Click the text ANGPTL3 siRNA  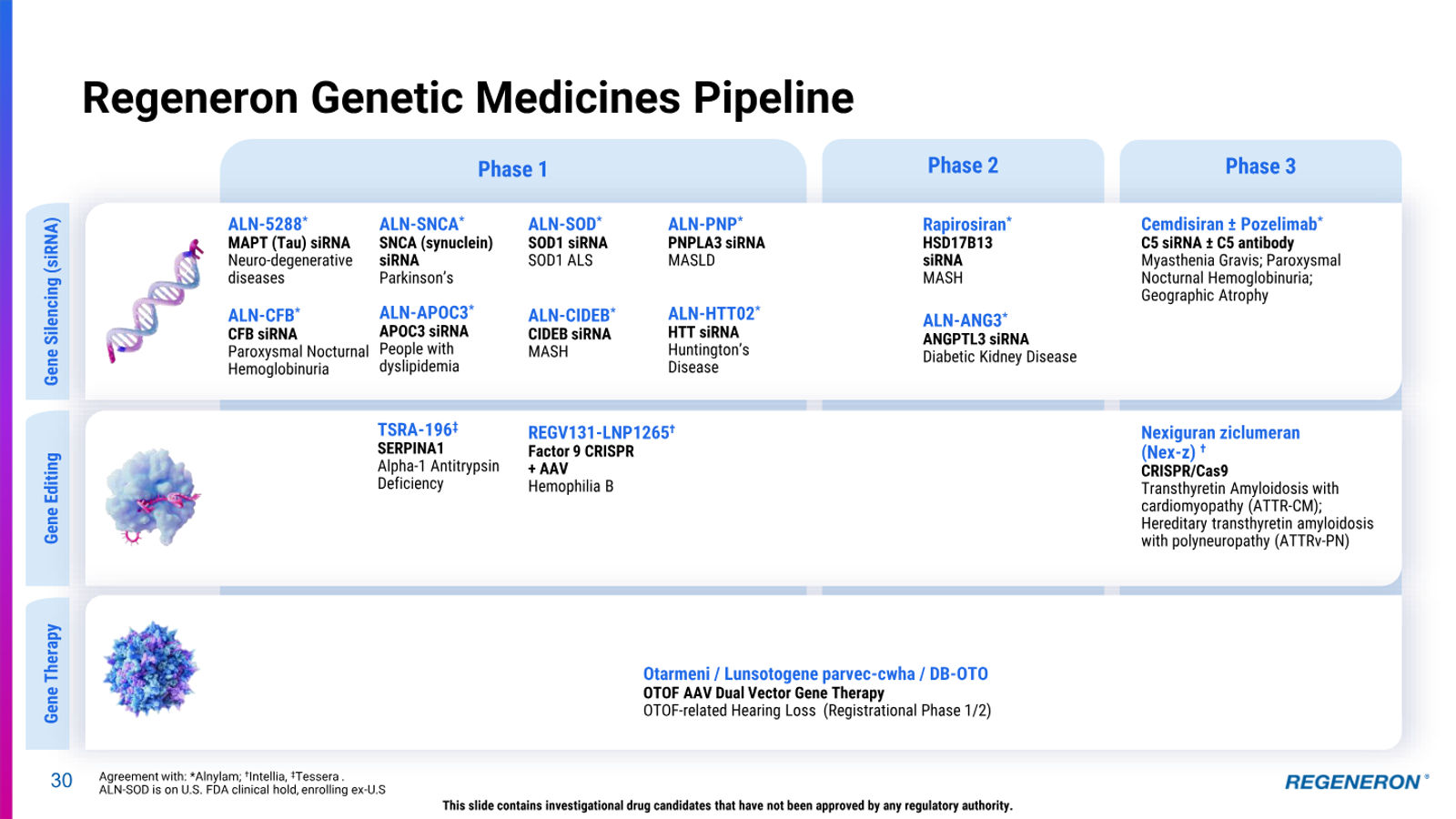pos(976,339)
